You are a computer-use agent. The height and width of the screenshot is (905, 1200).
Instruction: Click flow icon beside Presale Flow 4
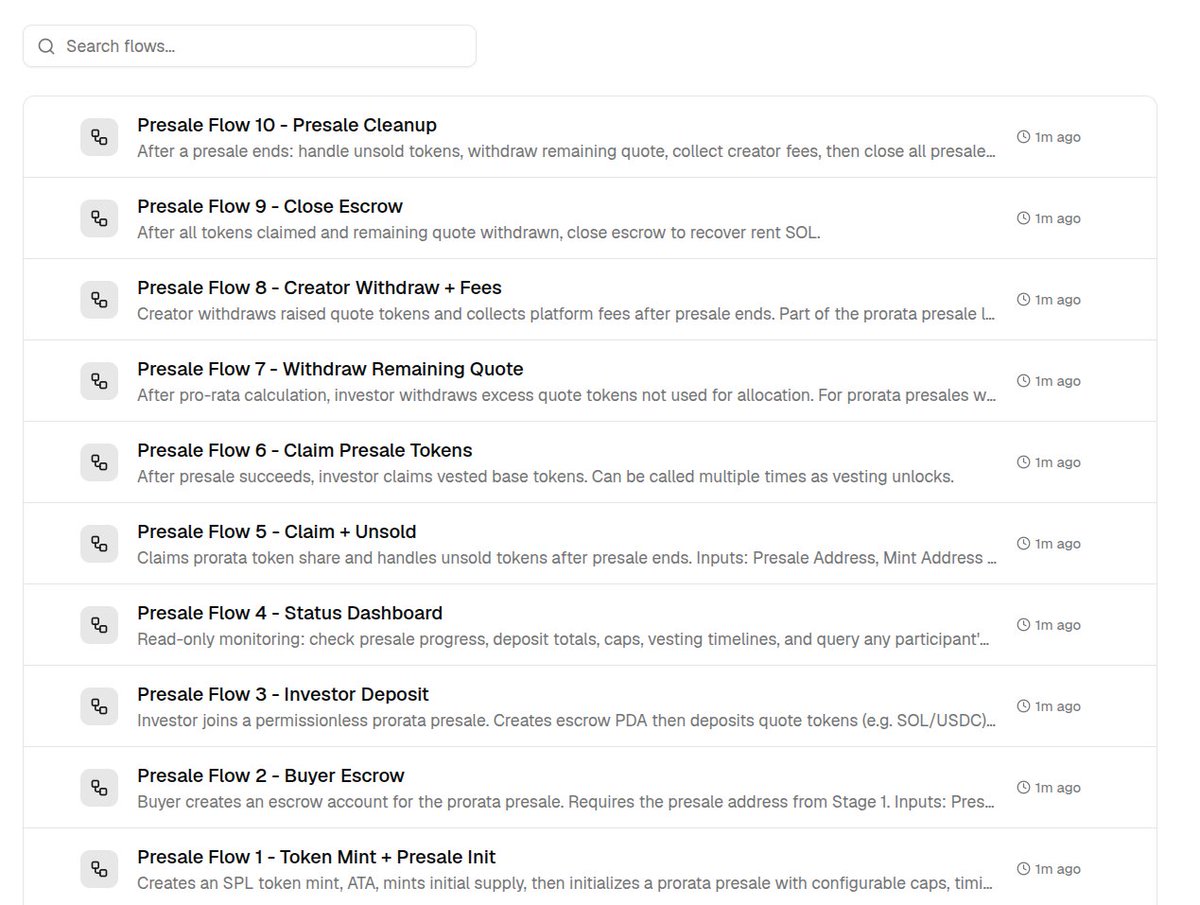coord(99,625)
